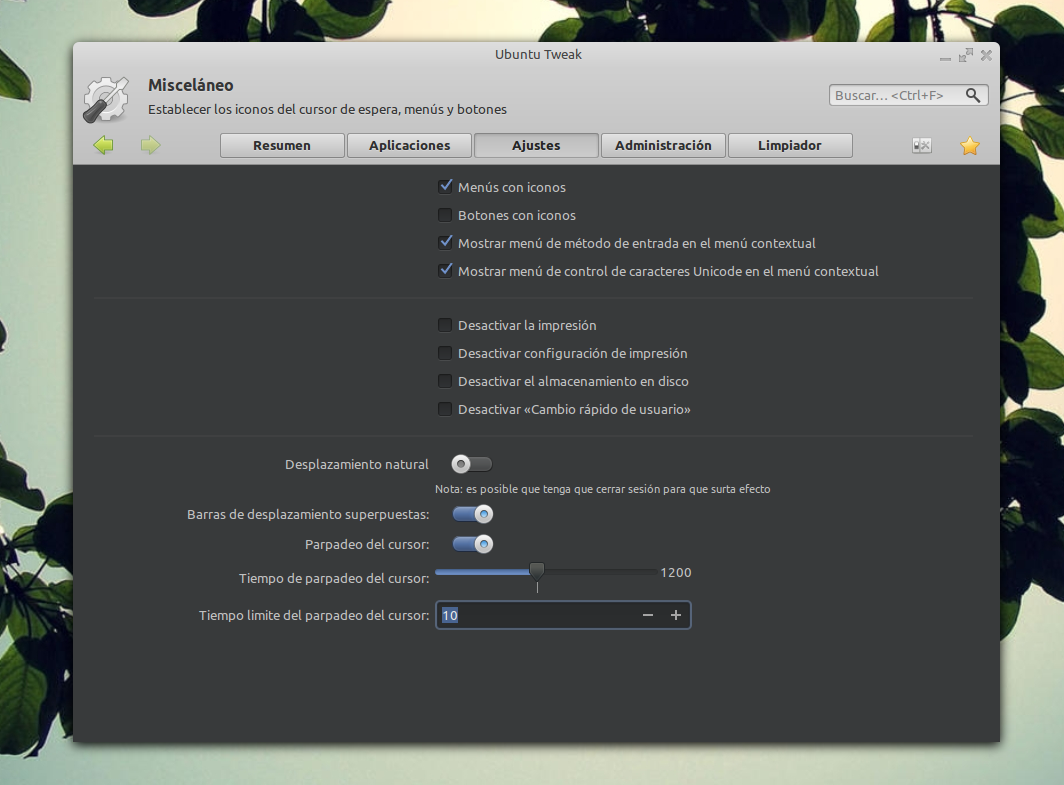
Task: Decrease cursor blink timeout with minus button
Action: coord(648,615)
